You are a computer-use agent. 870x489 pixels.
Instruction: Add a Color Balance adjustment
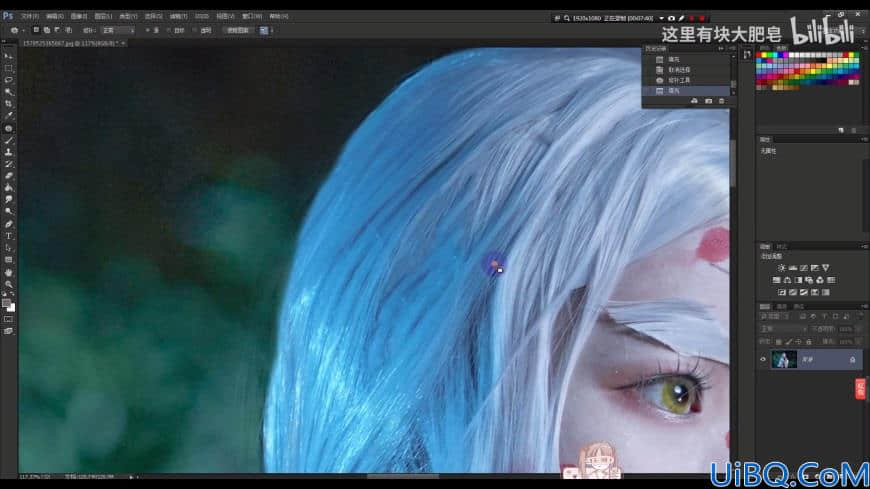point(787,280)
